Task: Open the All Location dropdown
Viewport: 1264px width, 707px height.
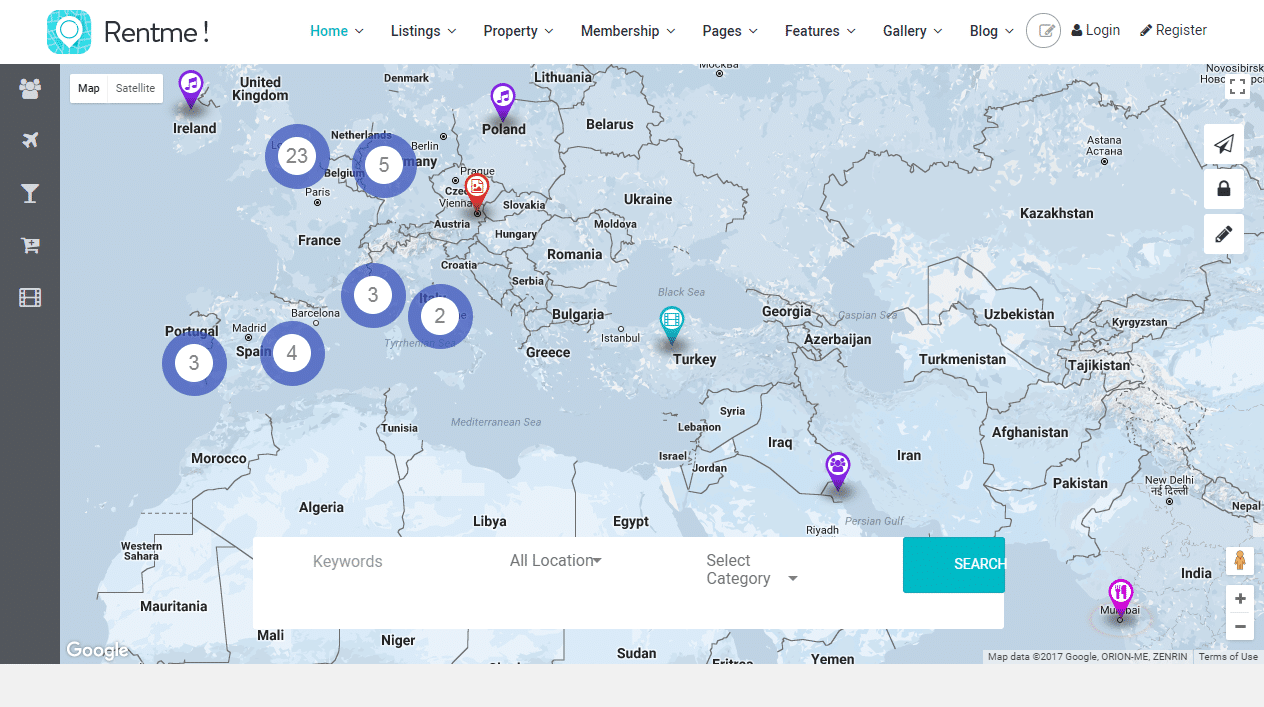Action: pos(556,561)
